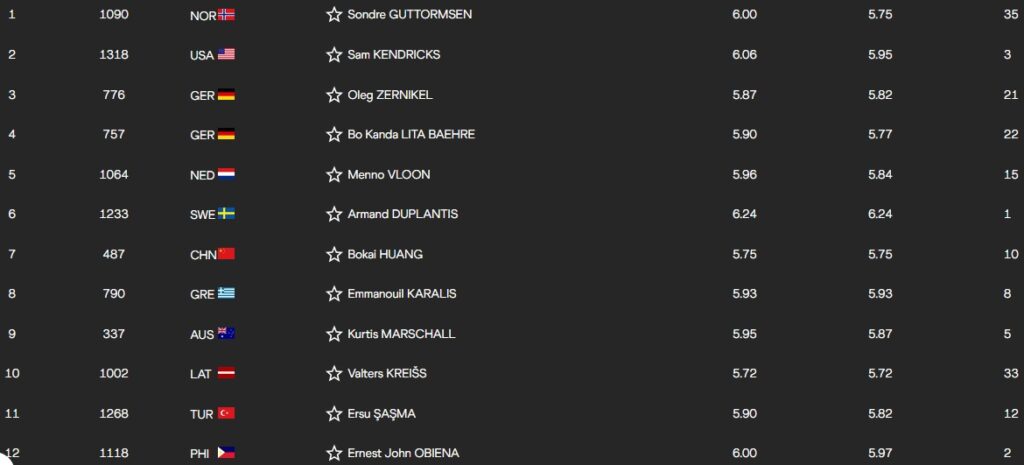Toggle the star next to Oleg ZERNIKEL

(x=334, y=95)
